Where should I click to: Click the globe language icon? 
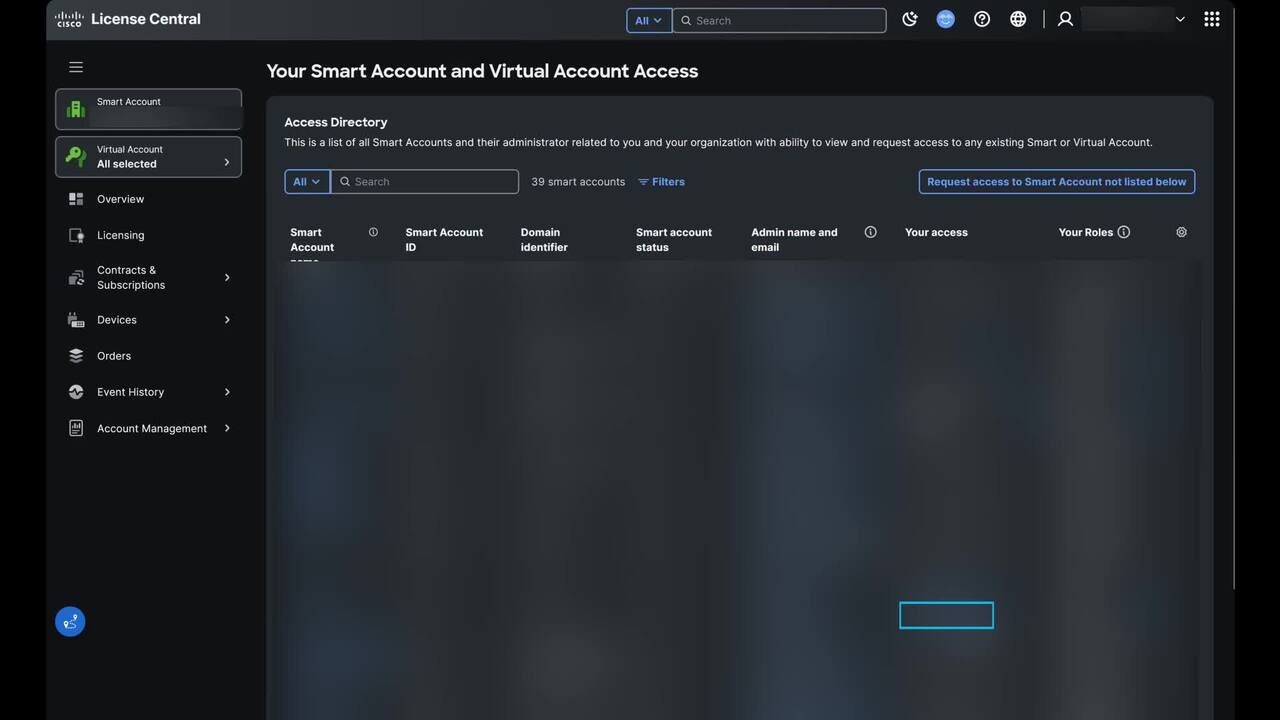coord(1018,19)
